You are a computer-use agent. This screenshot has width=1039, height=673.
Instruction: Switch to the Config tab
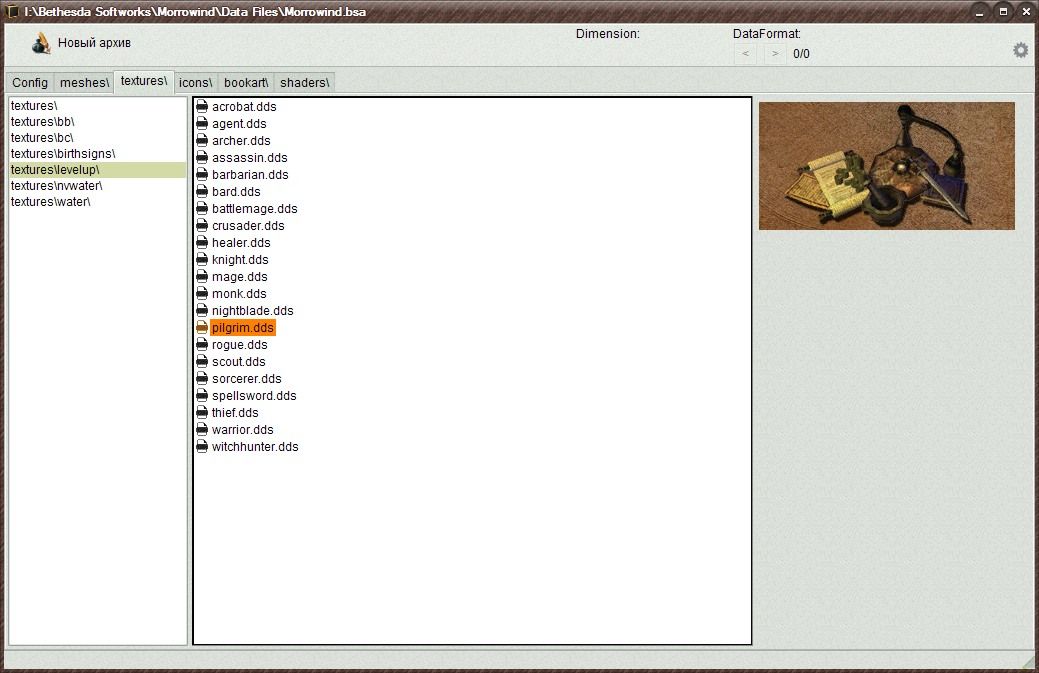30,82
